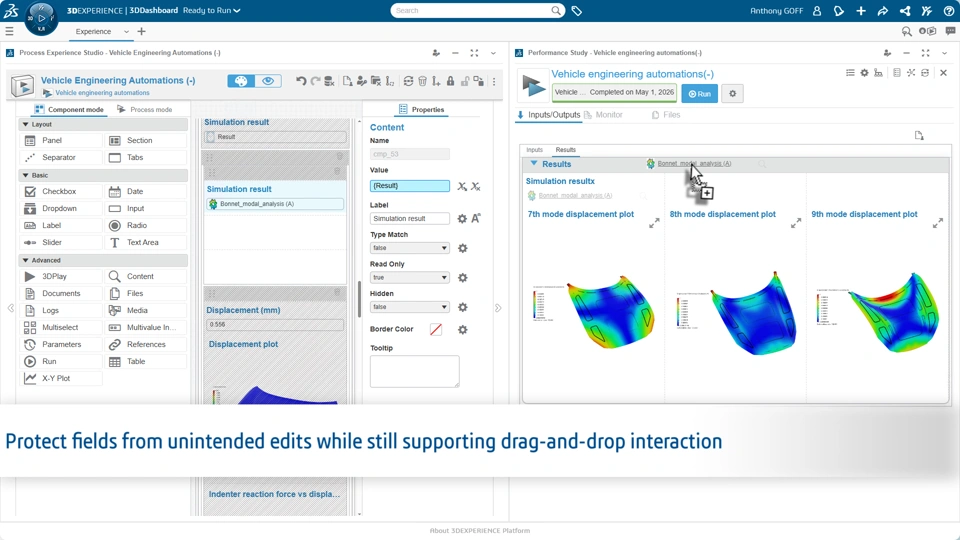
Task: Open the user profile icon
Action: [x=817, y=10]
